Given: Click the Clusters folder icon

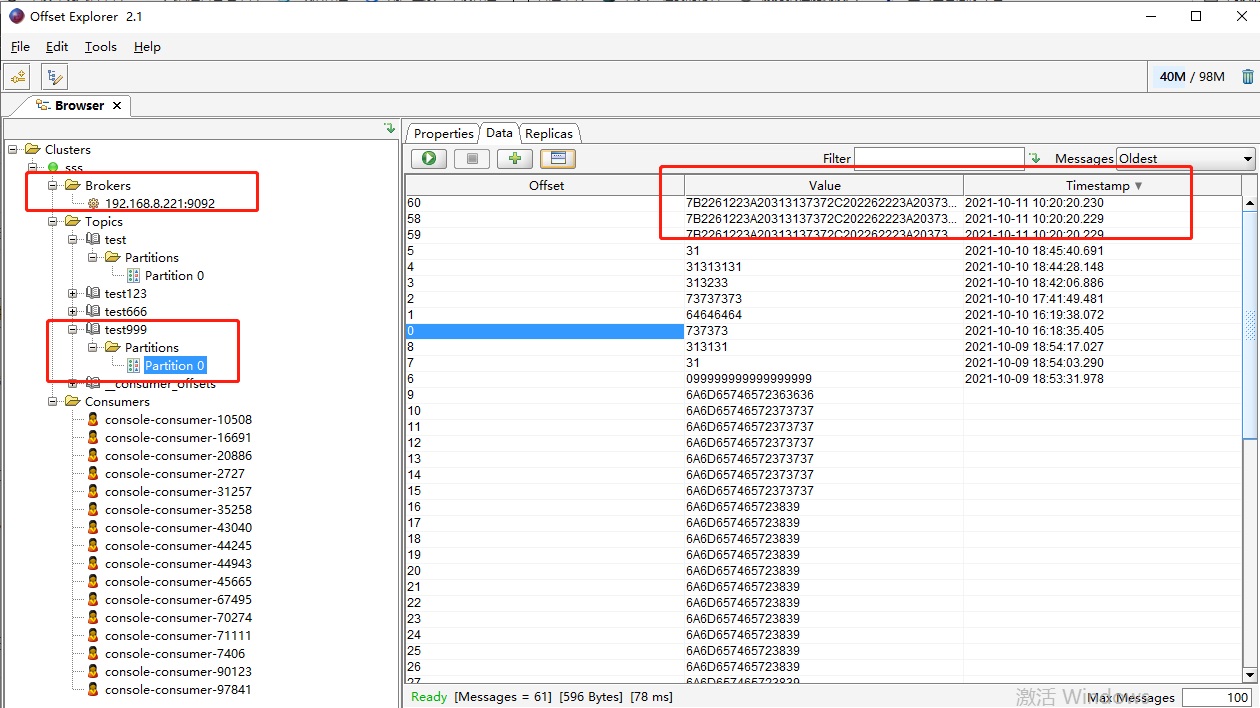Looking at the screenshot, I should [x=33, y=149].
